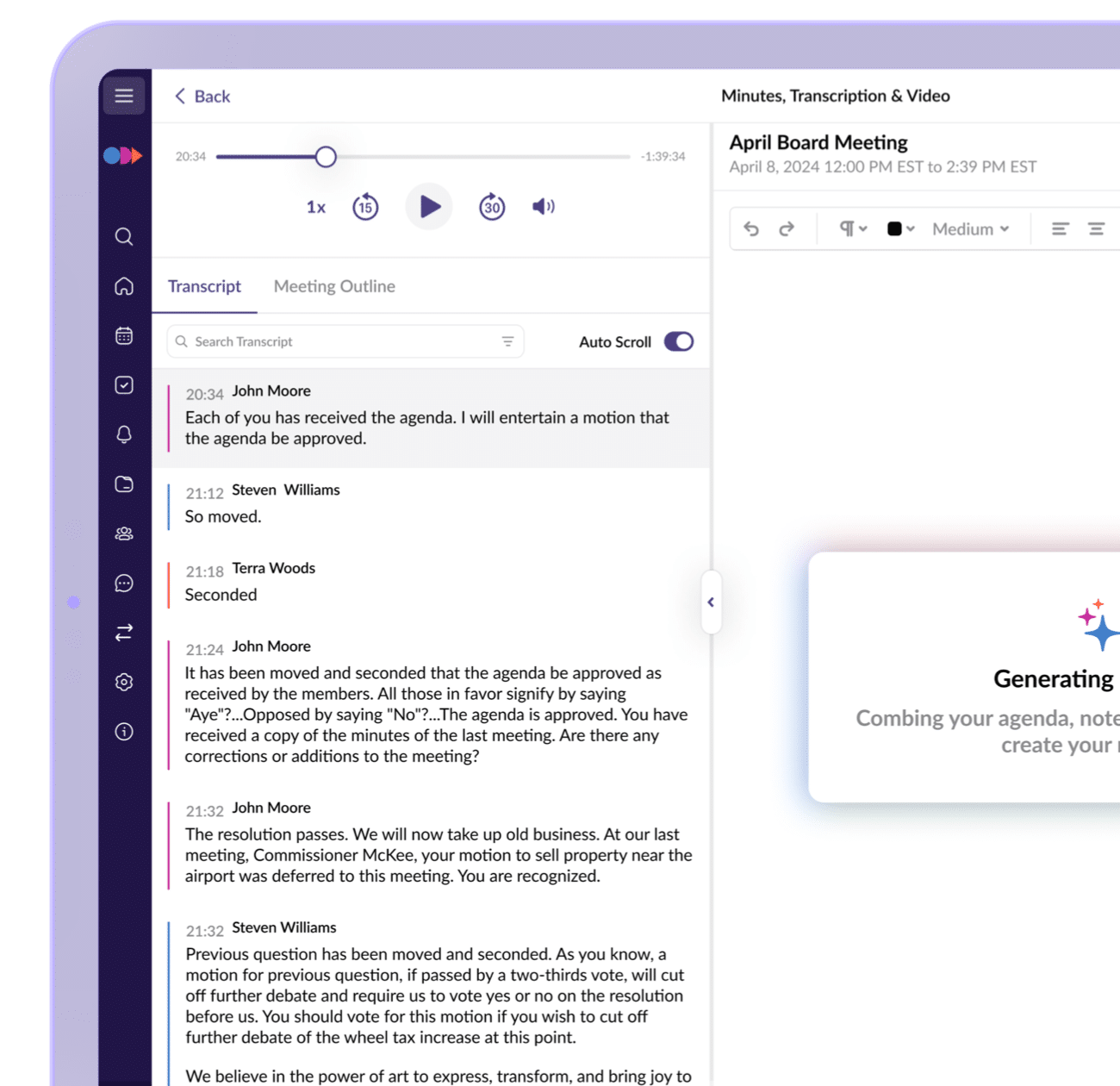Image resolution: width=1120 pixels, height=1086 pixels.
Task: Skip forward 30 seconds in the recording
Action: coord(492,206)
